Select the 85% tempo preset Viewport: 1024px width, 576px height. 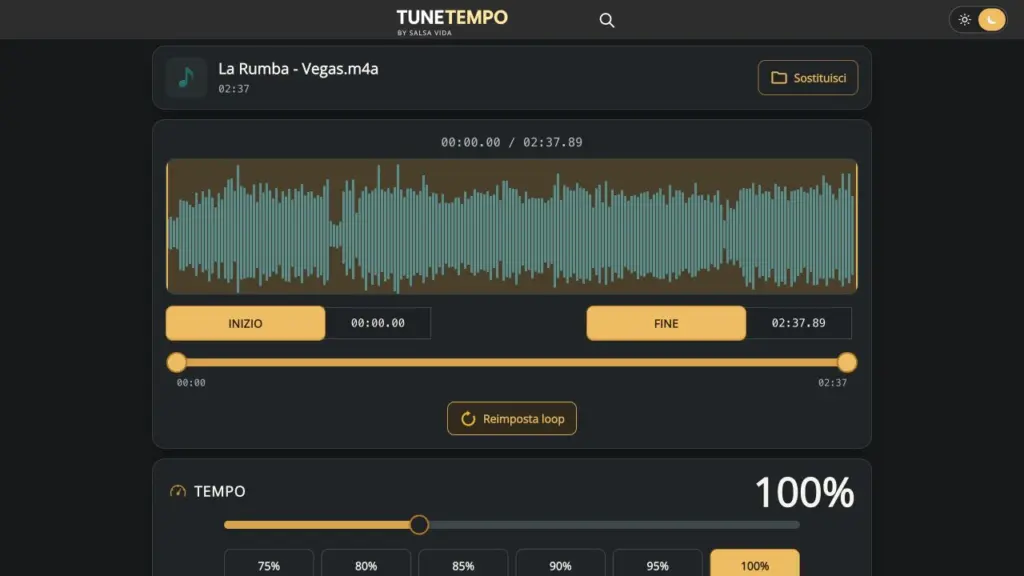click(463, 564)
